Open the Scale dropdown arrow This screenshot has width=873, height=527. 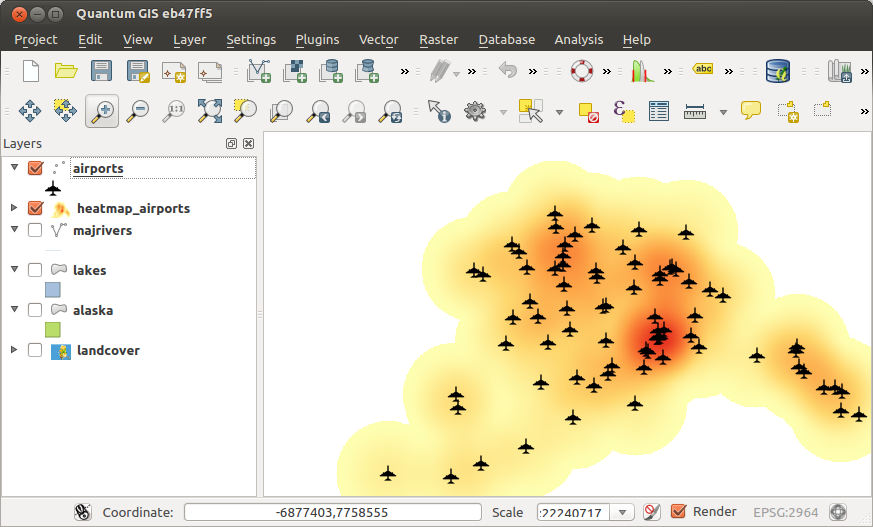click(624, 513)
